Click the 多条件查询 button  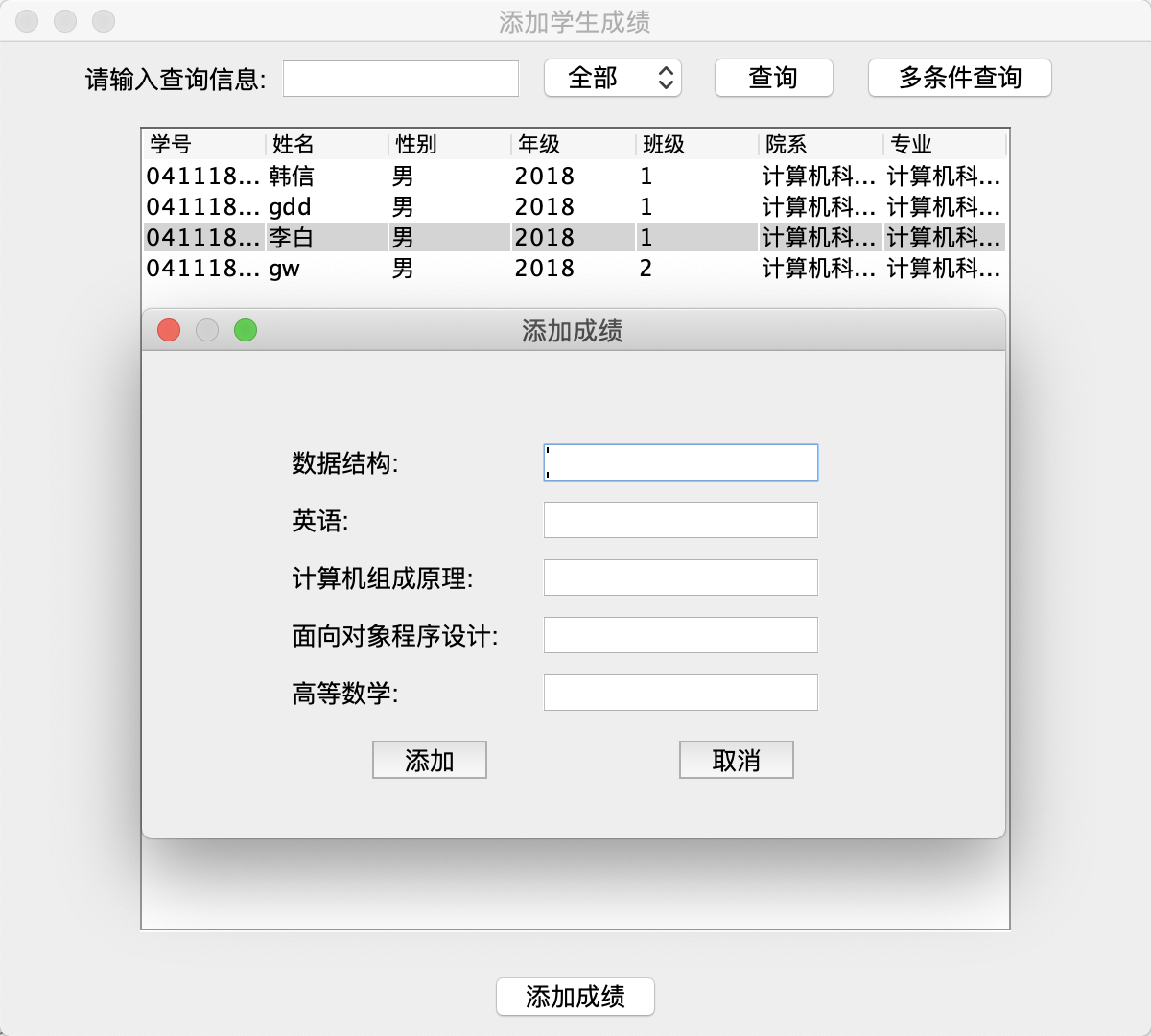pyautogui.click(x=959, y=78)
